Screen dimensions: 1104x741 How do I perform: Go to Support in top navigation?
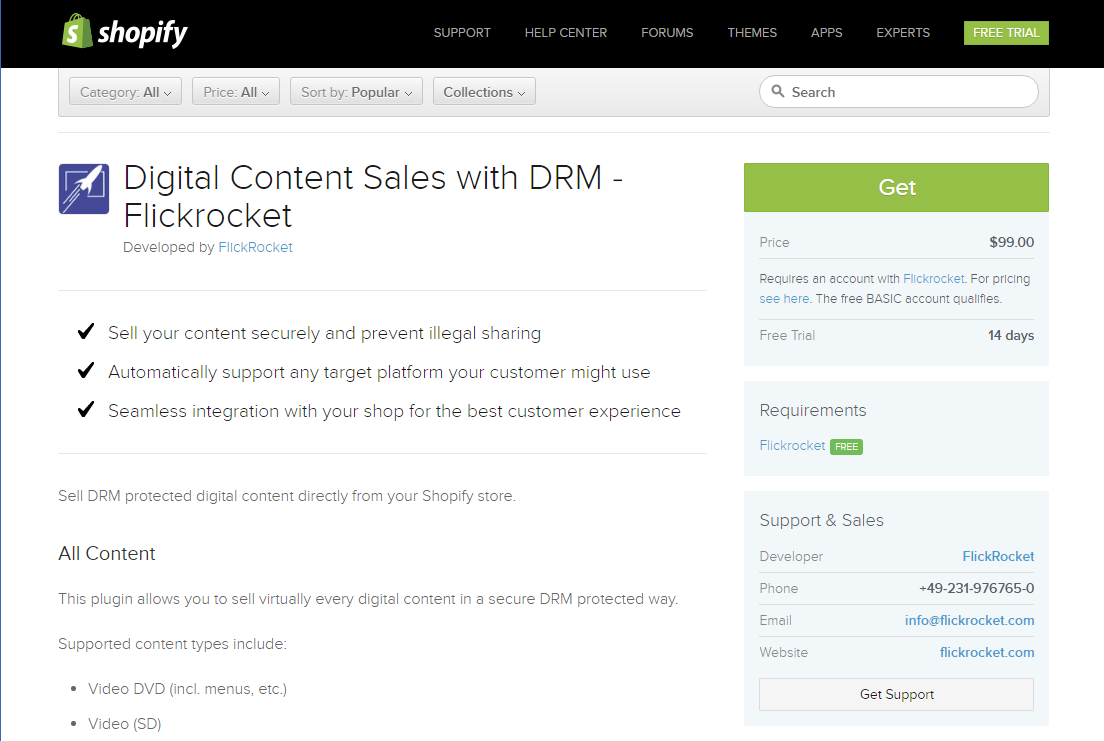click(x=462, y=33)
